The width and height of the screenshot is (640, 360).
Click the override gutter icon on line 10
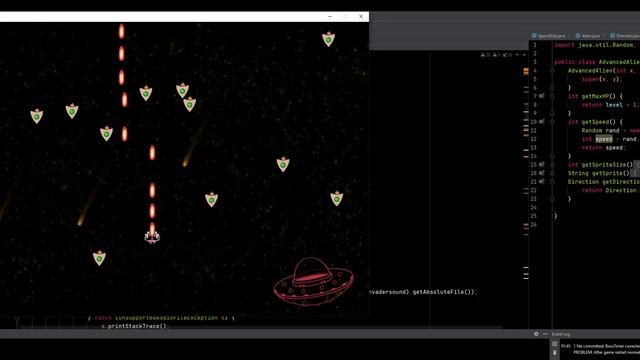point(542,122)
